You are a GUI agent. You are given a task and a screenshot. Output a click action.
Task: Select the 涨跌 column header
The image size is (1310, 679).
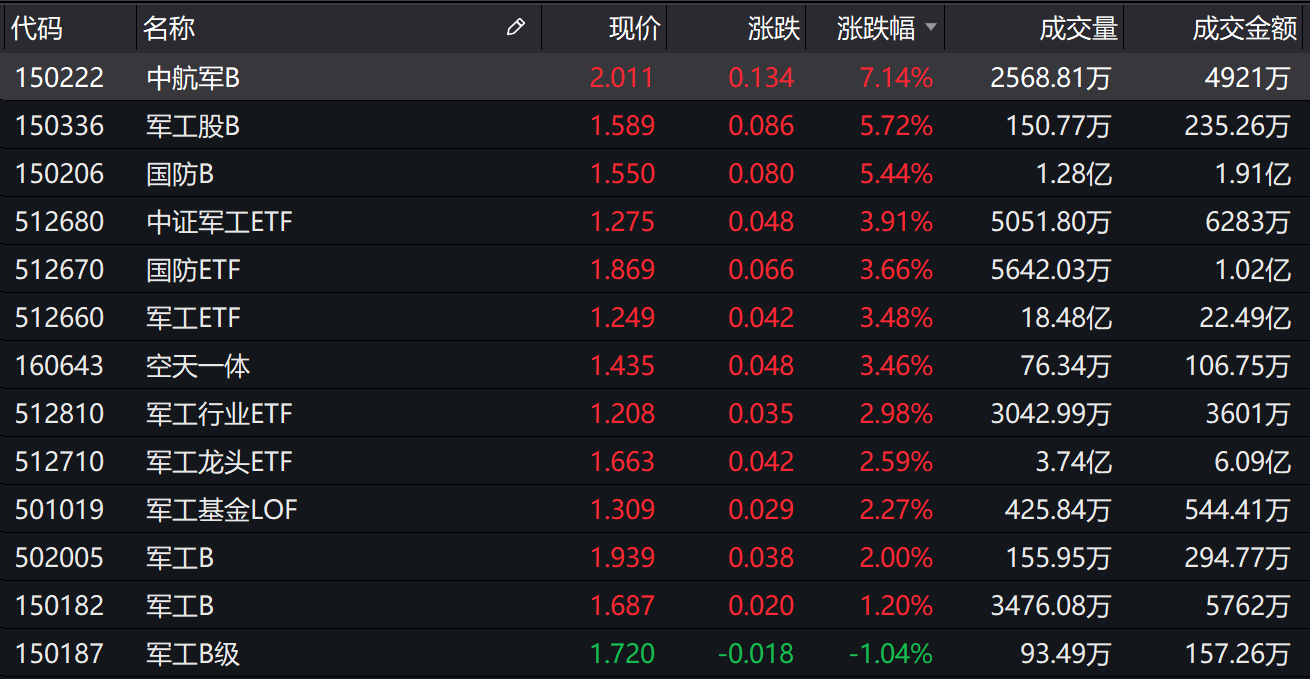click(774, 29)
